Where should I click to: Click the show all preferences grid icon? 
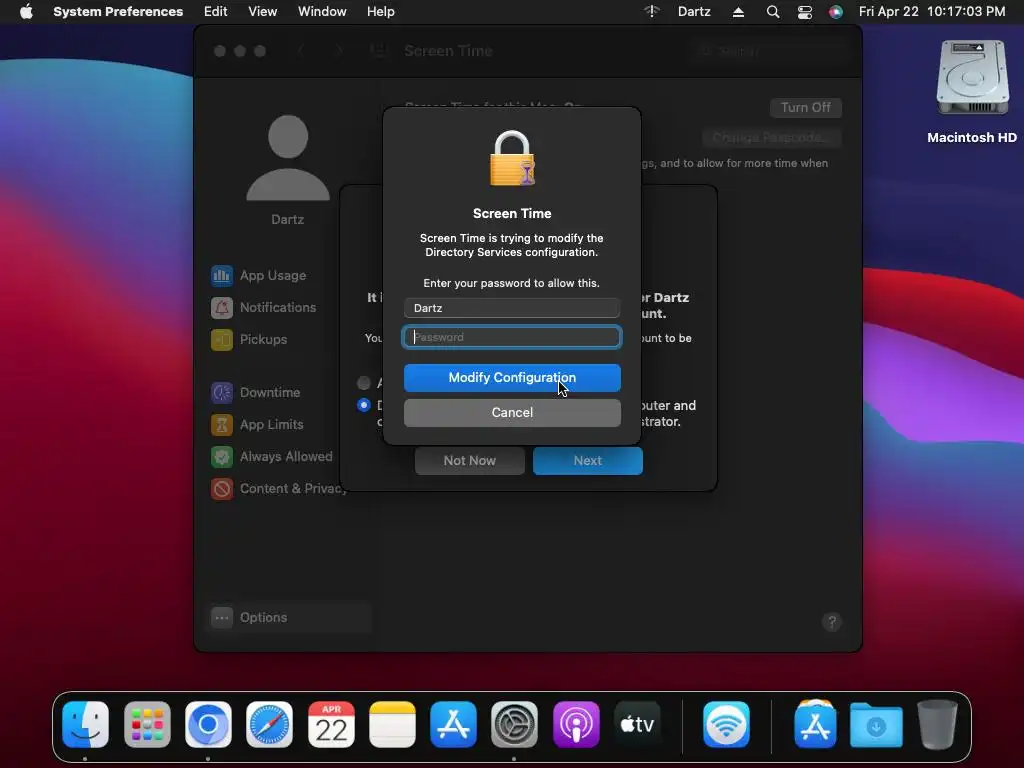[379, 51]
